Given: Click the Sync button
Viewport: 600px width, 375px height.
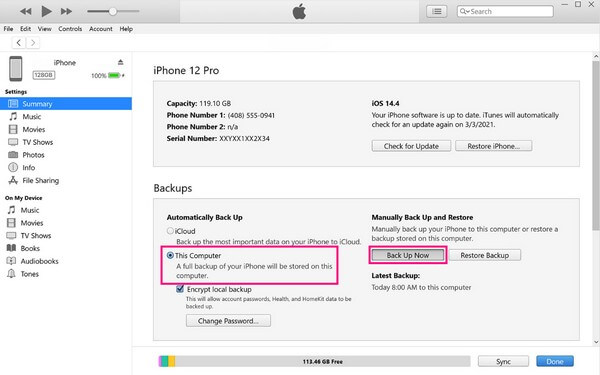Looking at the screenshot, I should tap(503, 361).
